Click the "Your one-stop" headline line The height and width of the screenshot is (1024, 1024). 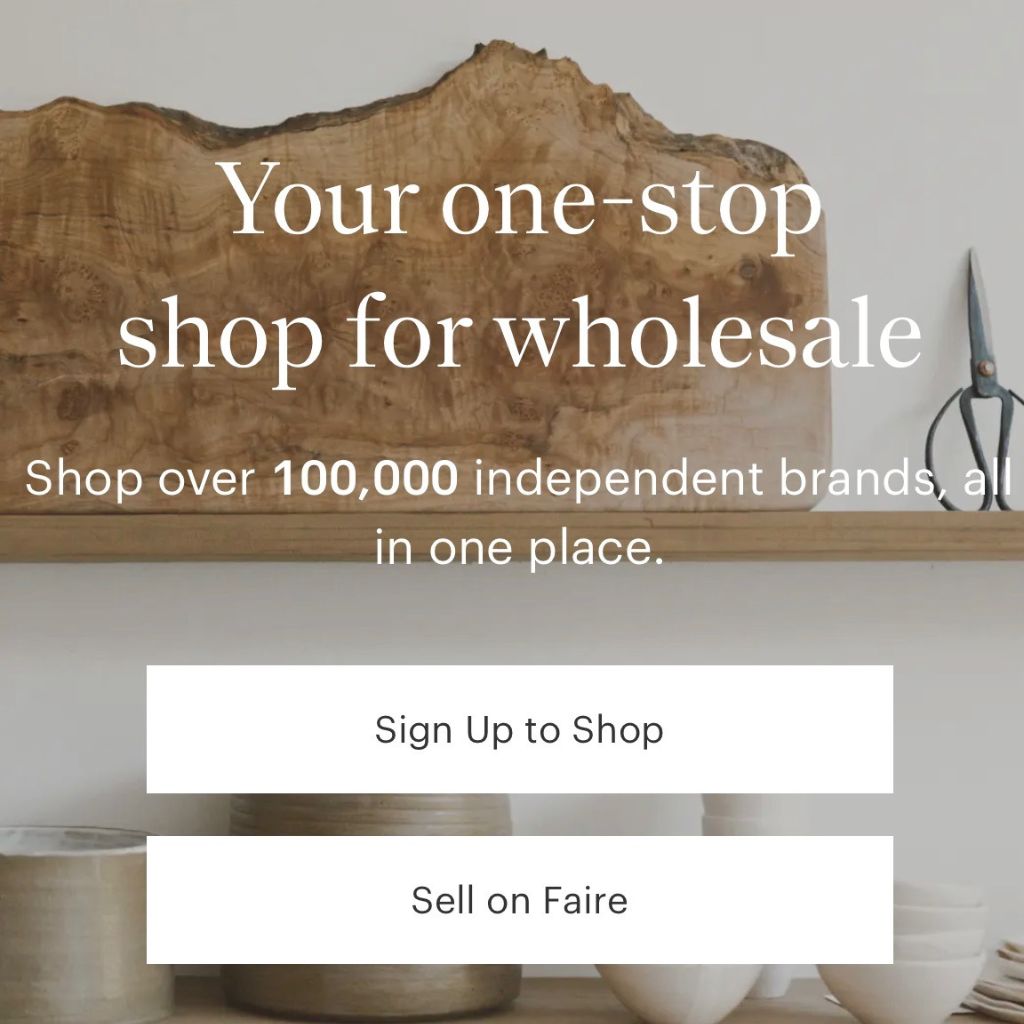tap(521, 199)
